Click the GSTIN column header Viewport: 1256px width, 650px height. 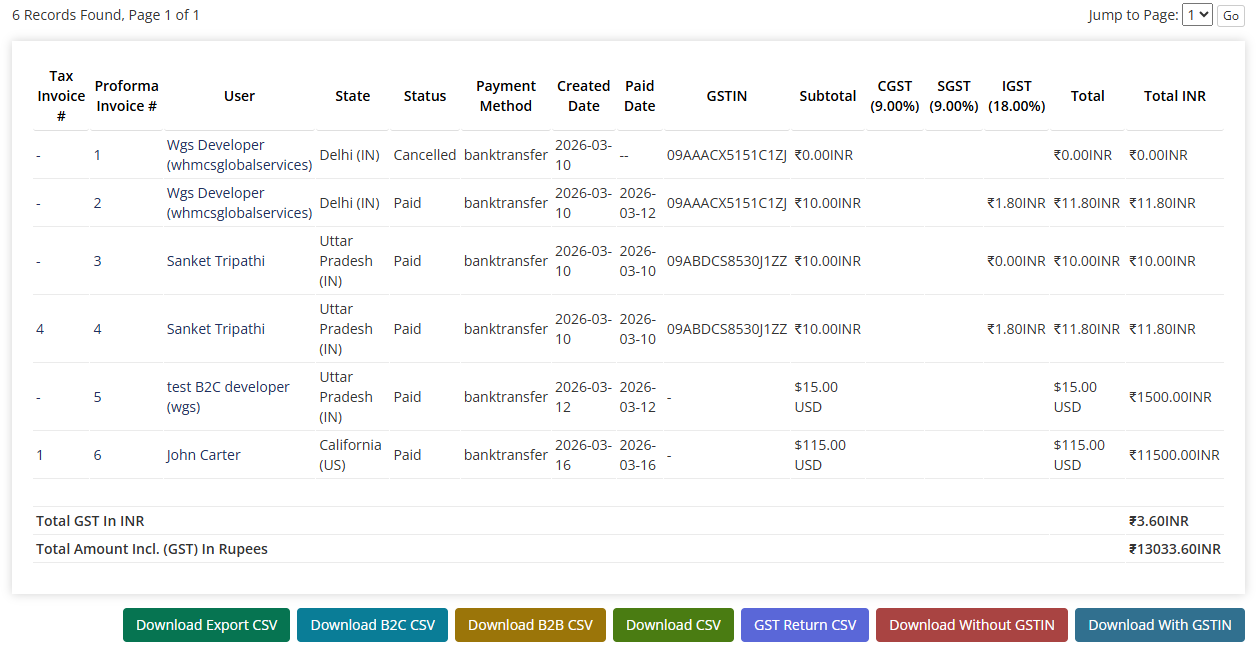tap(726, 96)
